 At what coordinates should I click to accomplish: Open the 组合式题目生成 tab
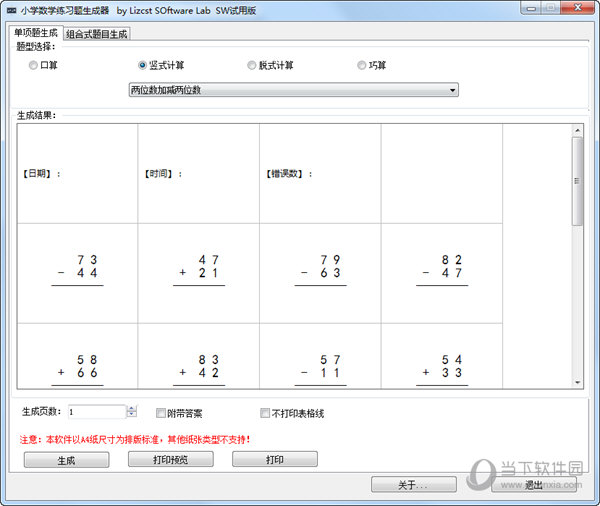96,34
